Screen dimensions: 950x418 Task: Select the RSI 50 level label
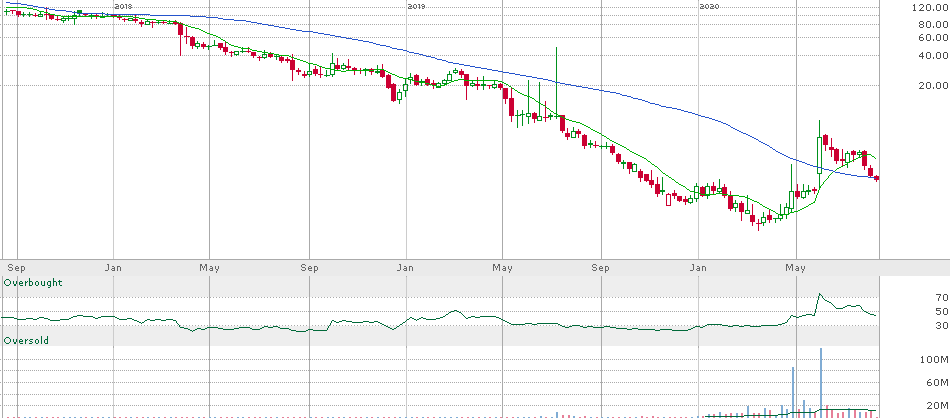click(x=941, y=311)
